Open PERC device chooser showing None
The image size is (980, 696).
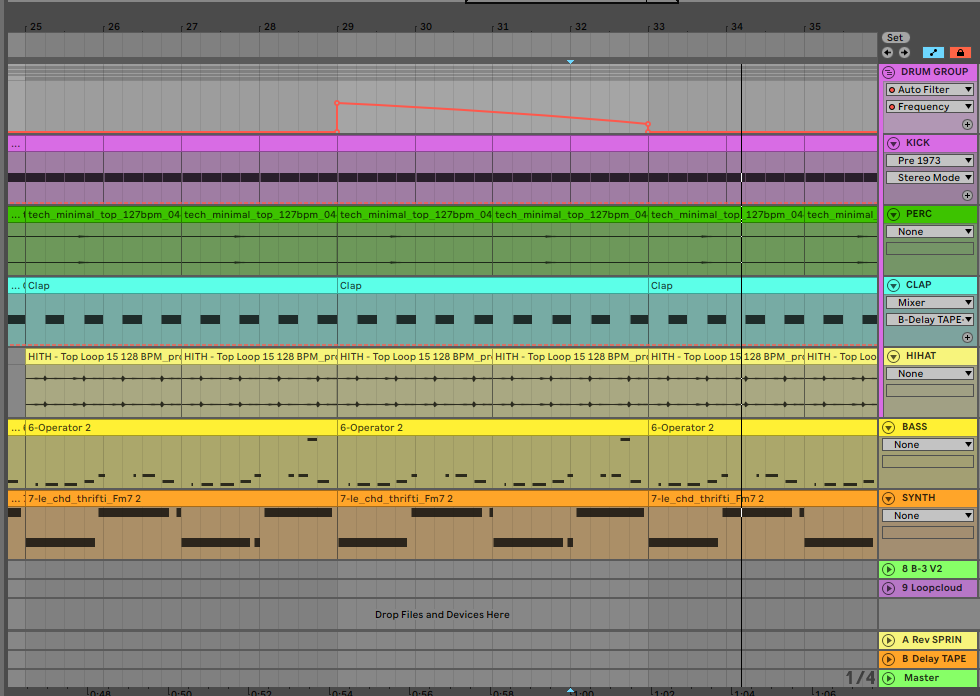click(x=929, y=232)
